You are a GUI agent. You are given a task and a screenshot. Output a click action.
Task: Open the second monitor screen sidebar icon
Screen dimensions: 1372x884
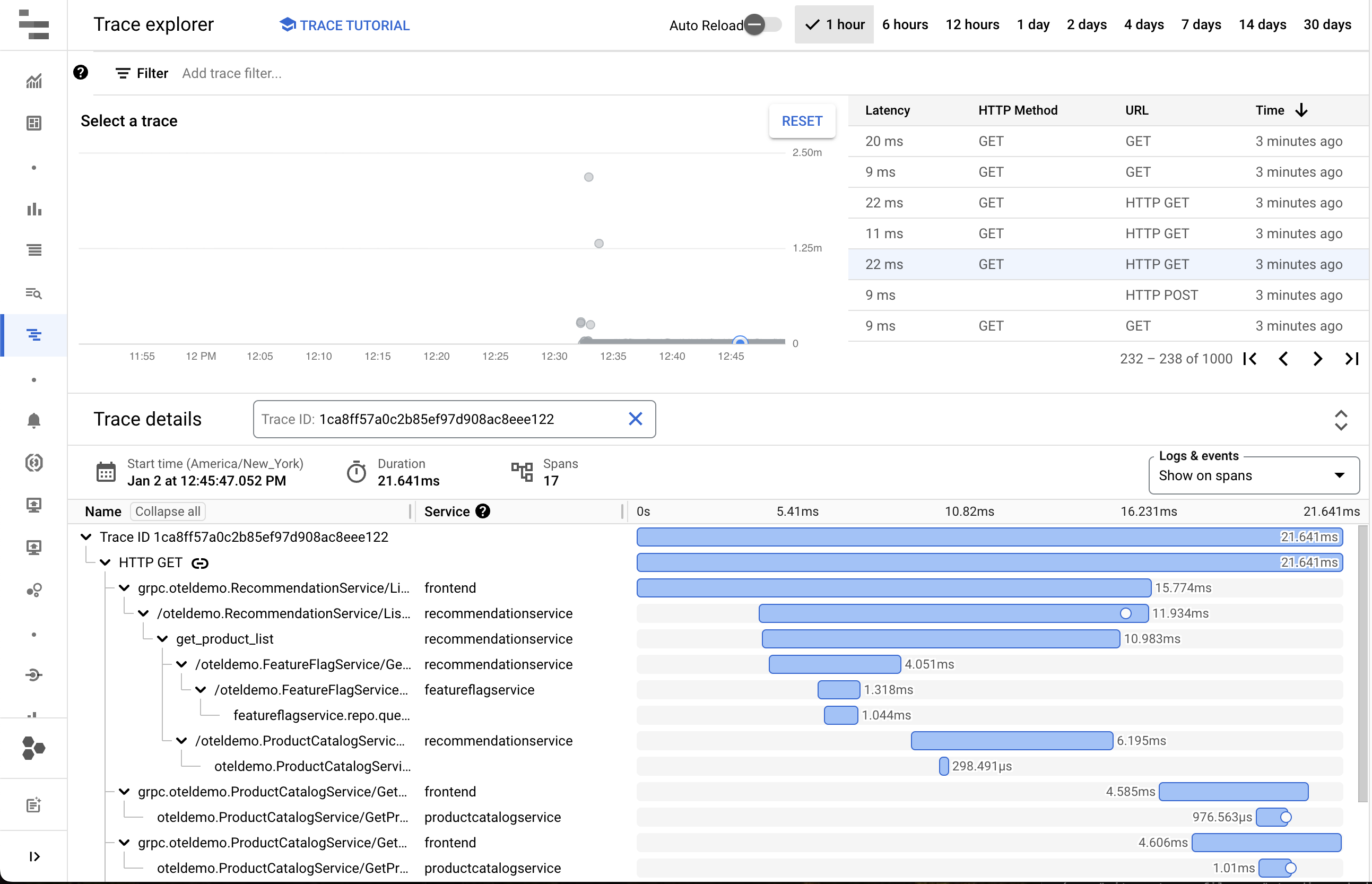coord(34,548)
